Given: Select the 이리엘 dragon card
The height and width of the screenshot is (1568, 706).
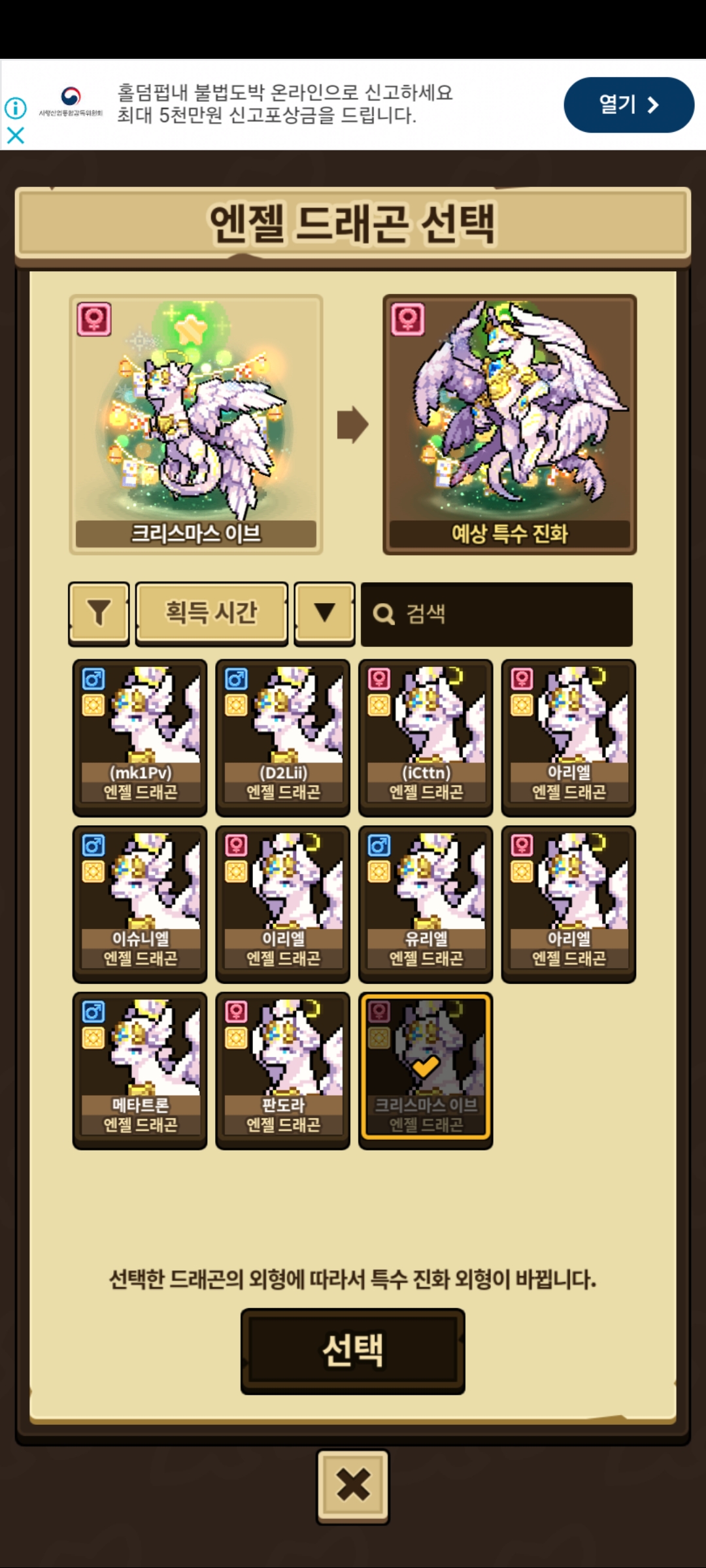Looking at the screenshot, I should pos(282,904).
